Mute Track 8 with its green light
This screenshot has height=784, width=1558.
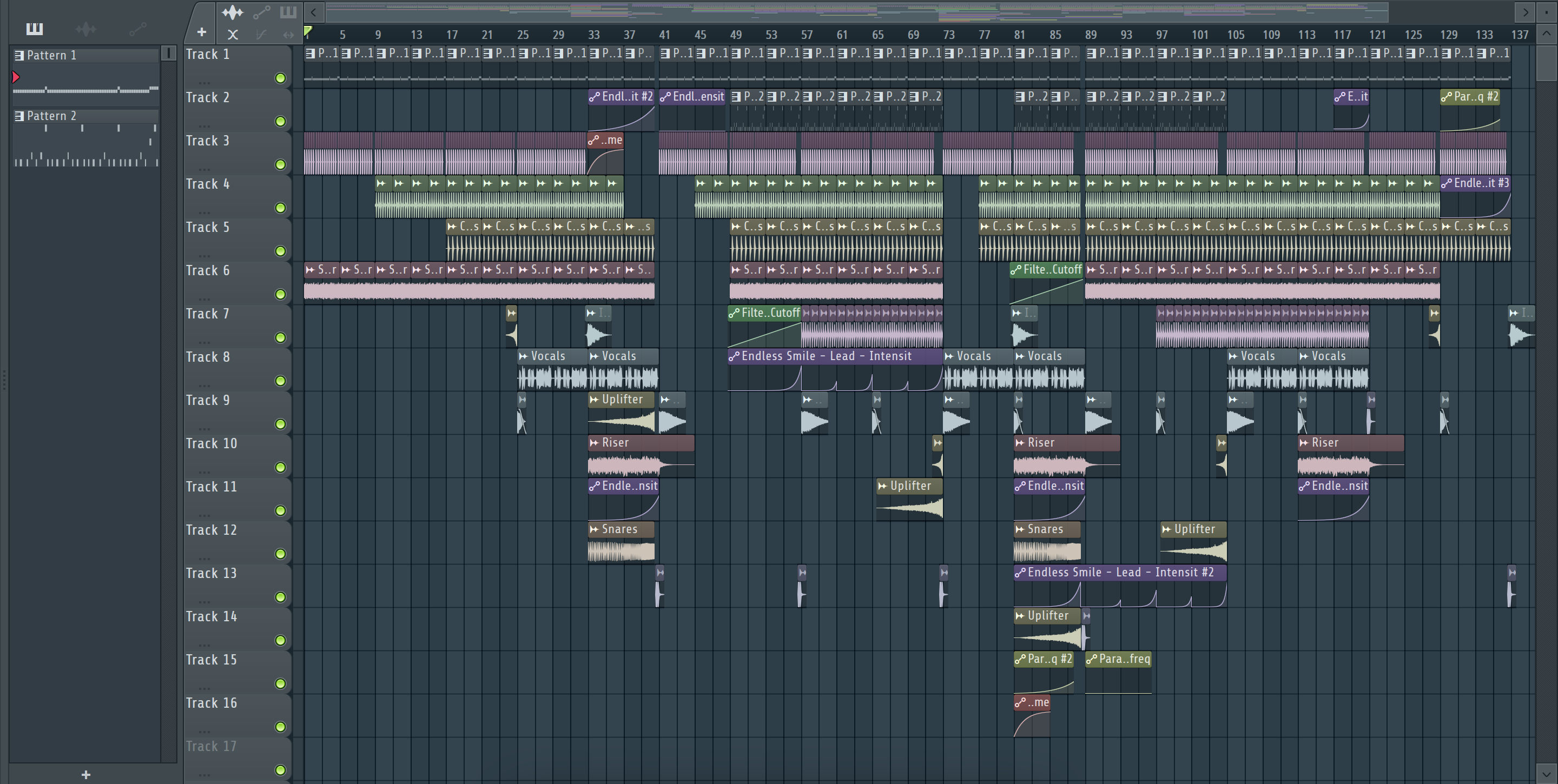(x=280, y=381)
